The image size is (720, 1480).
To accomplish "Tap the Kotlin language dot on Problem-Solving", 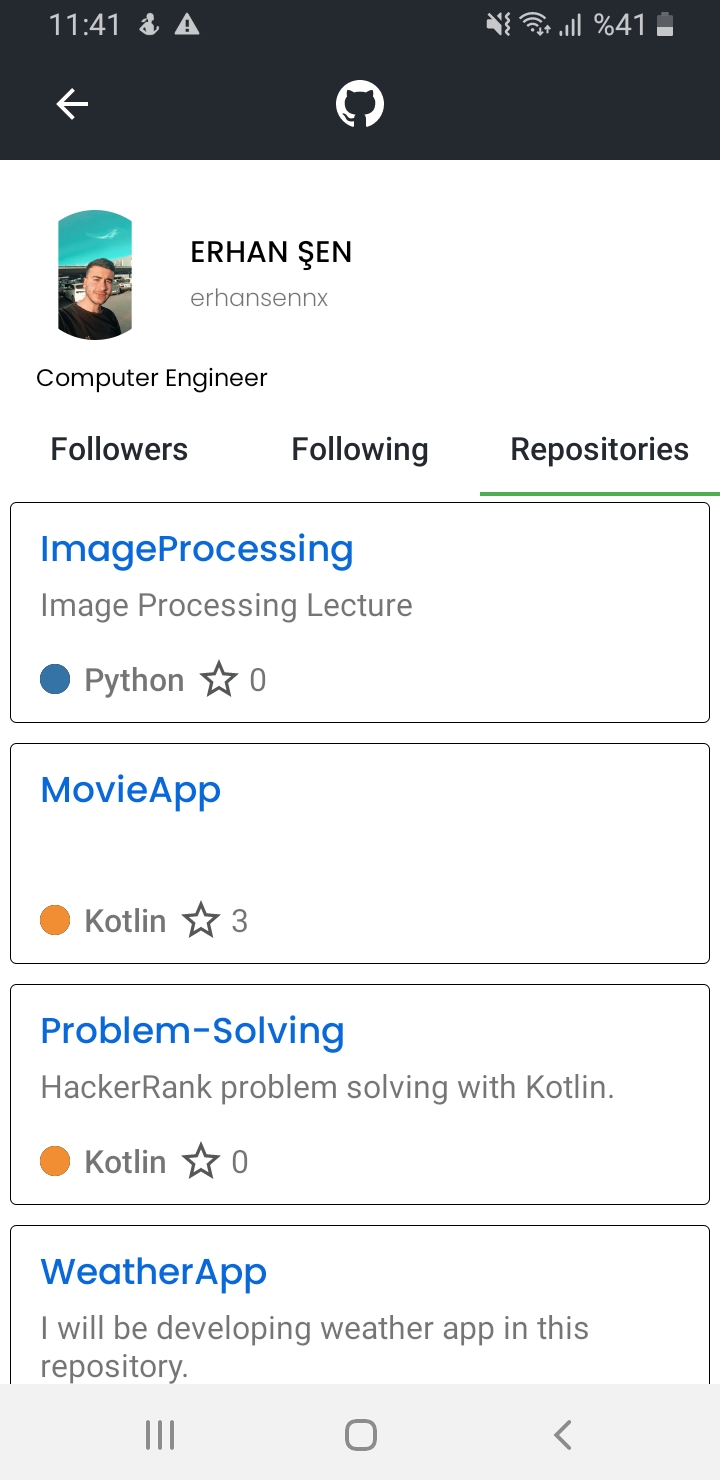I will point(56,1161).
